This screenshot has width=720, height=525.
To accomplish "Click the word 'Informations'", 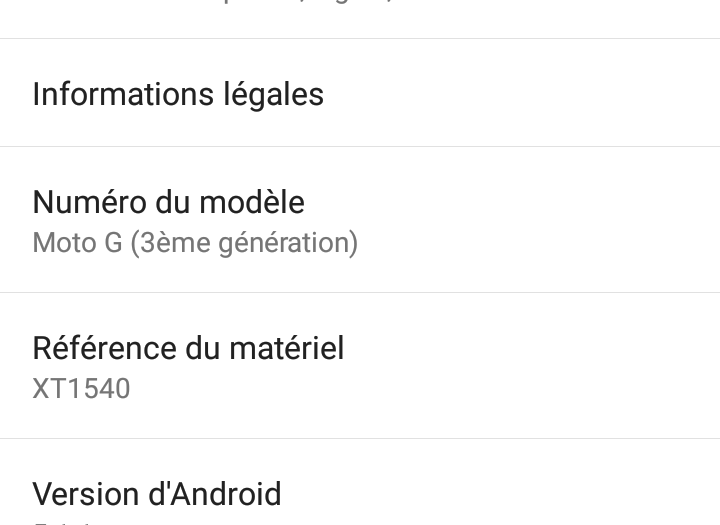I will (123, 94).
